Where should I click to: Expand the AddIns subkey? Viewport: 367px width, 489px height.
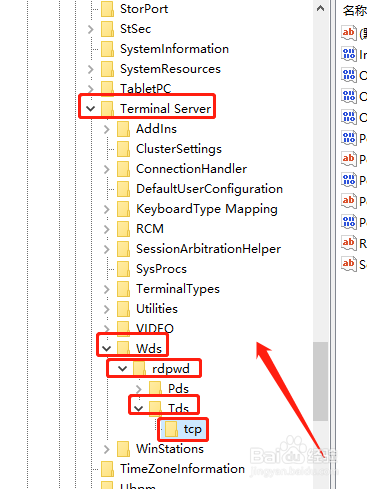(x=106, y=129)
